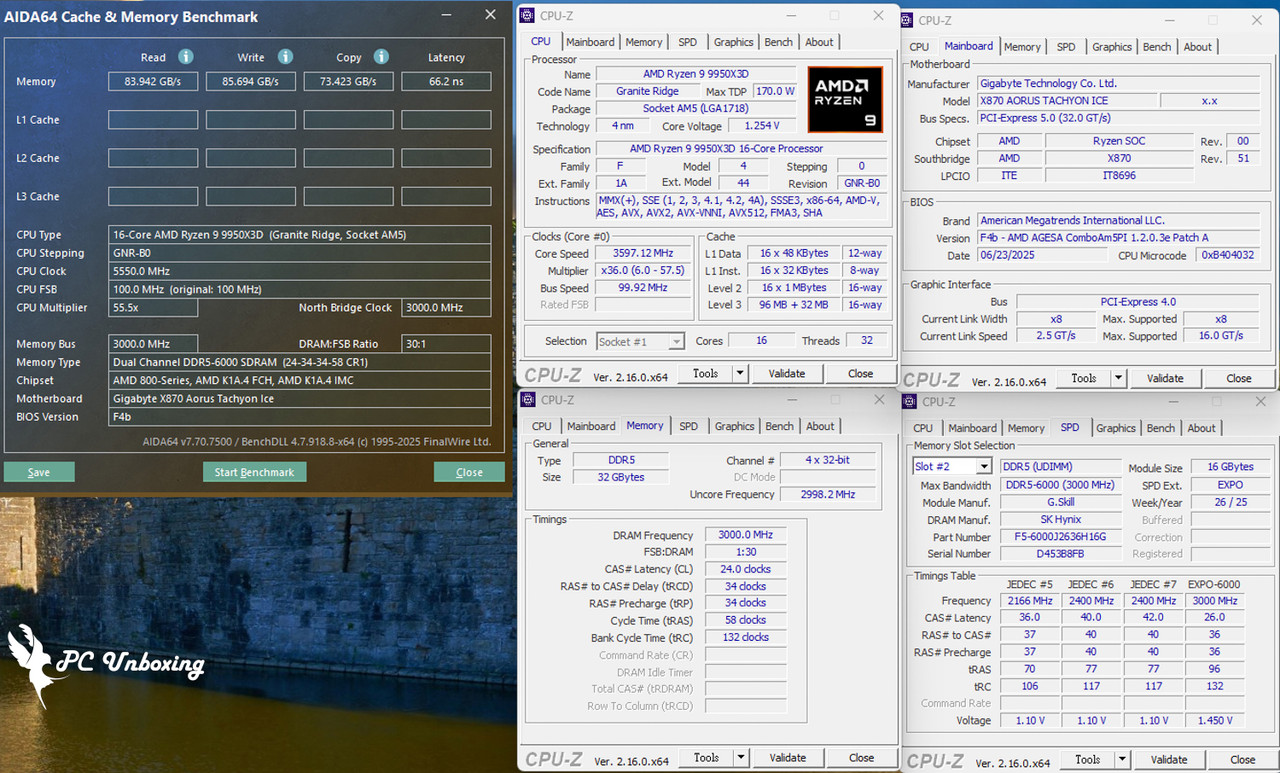Screen dimensions: 1280x773
Task: Open Tools dropdown arrow in CPU tab window
Action: coord(740,373)
